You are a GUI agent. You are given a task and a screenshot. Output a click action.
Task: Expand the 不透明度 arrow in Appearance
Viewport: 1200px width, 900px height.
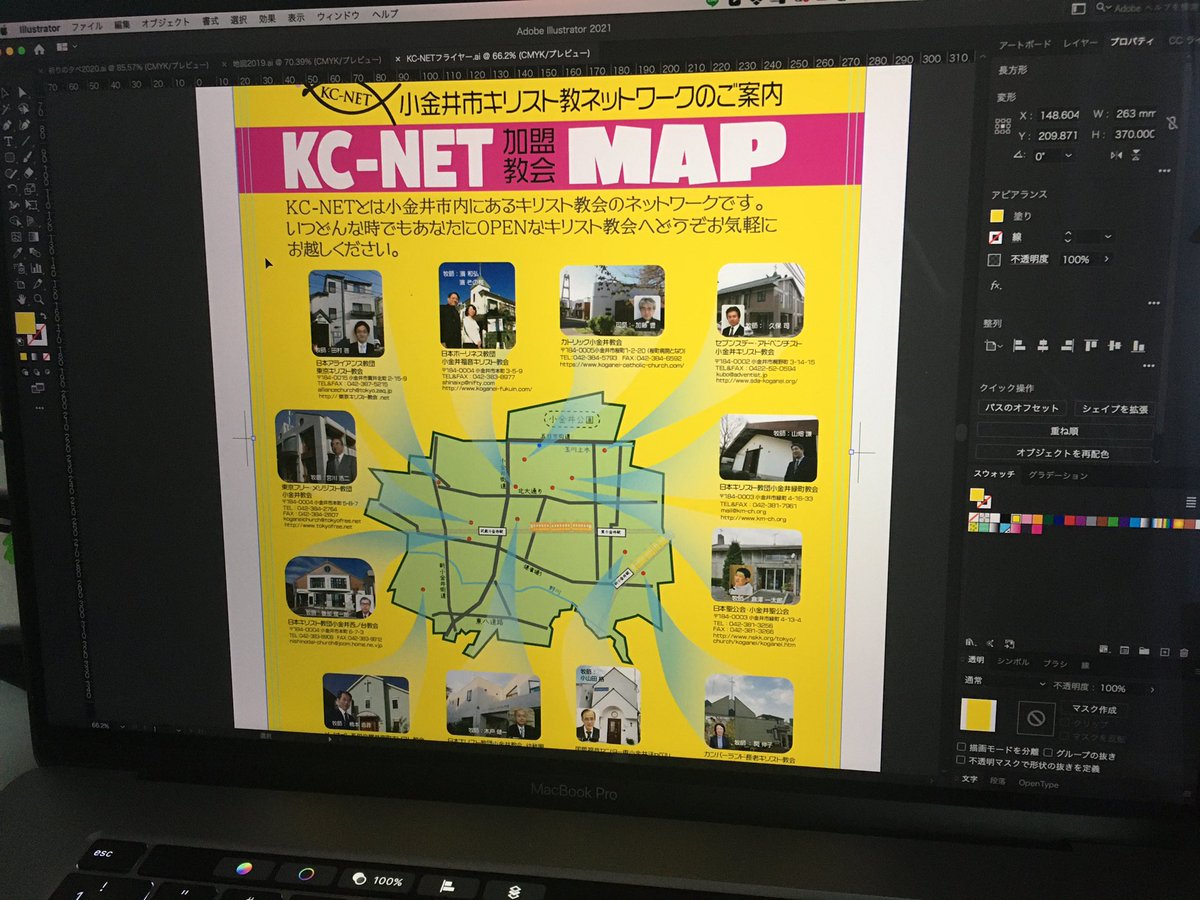click(1106, 259)
